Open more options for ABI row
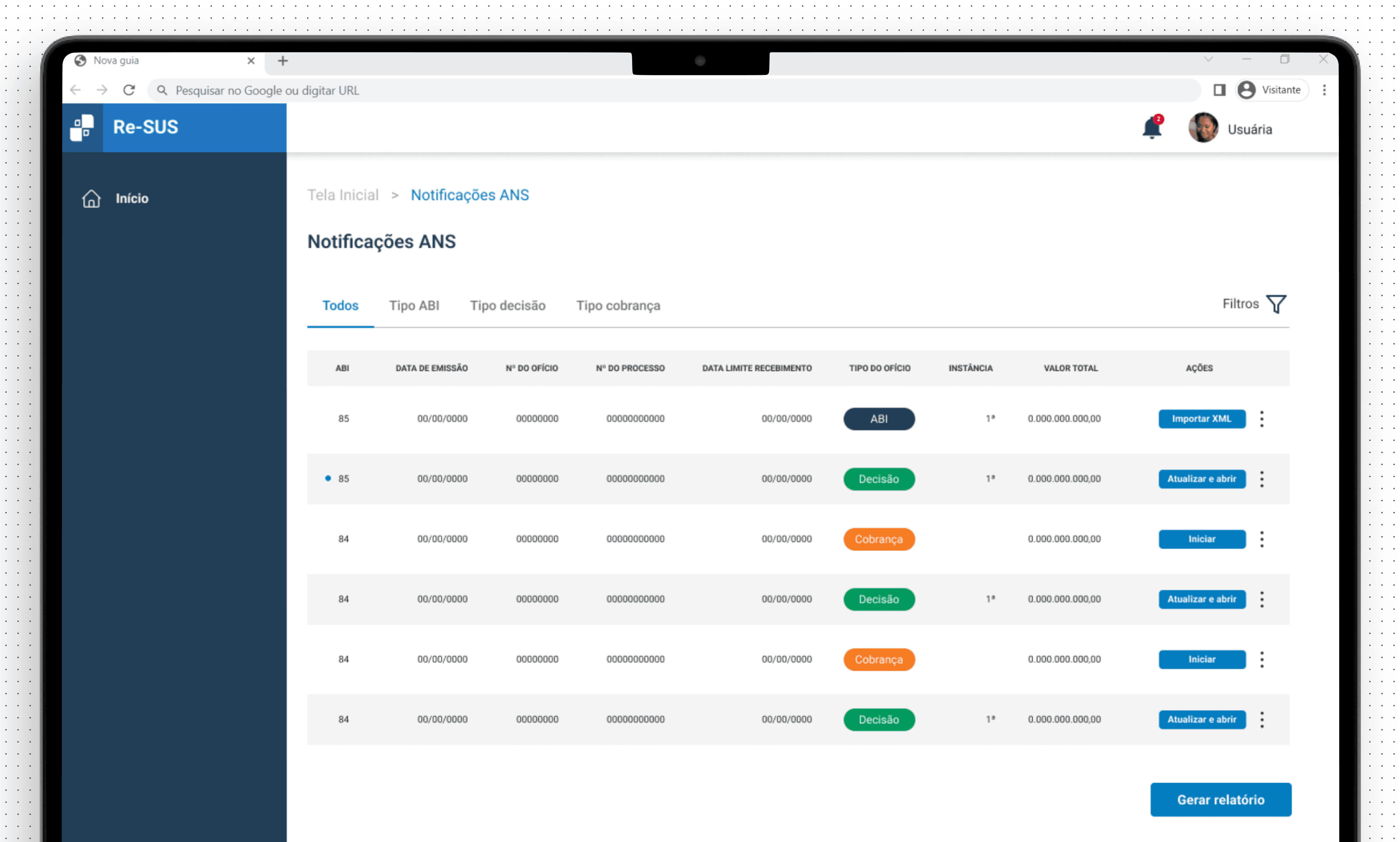1400x842 pixels. click(x=1261, y=419)
